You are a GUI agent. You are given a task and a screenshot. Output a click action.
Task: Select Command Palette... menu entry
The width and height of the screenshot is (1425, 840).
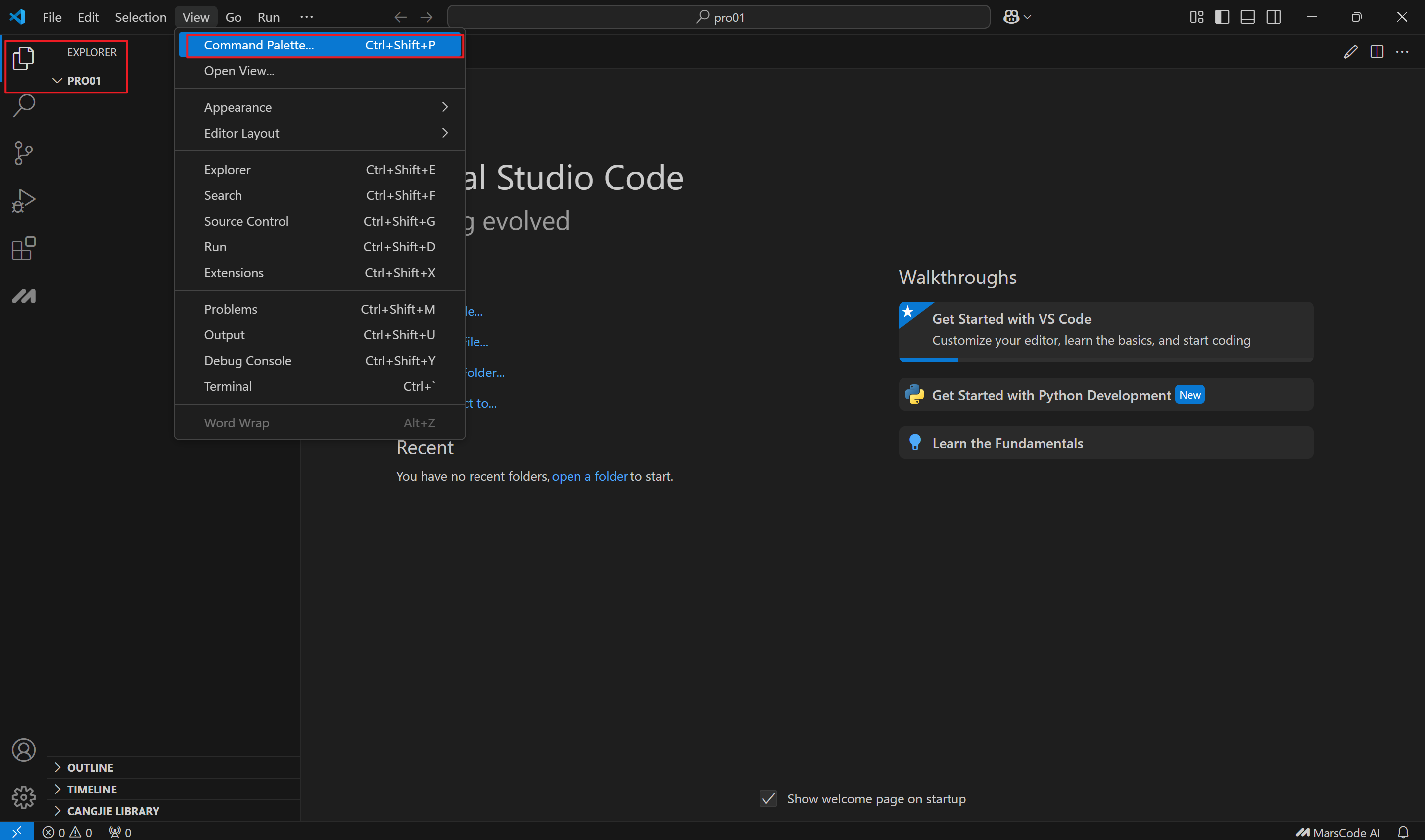coord(320,45)
